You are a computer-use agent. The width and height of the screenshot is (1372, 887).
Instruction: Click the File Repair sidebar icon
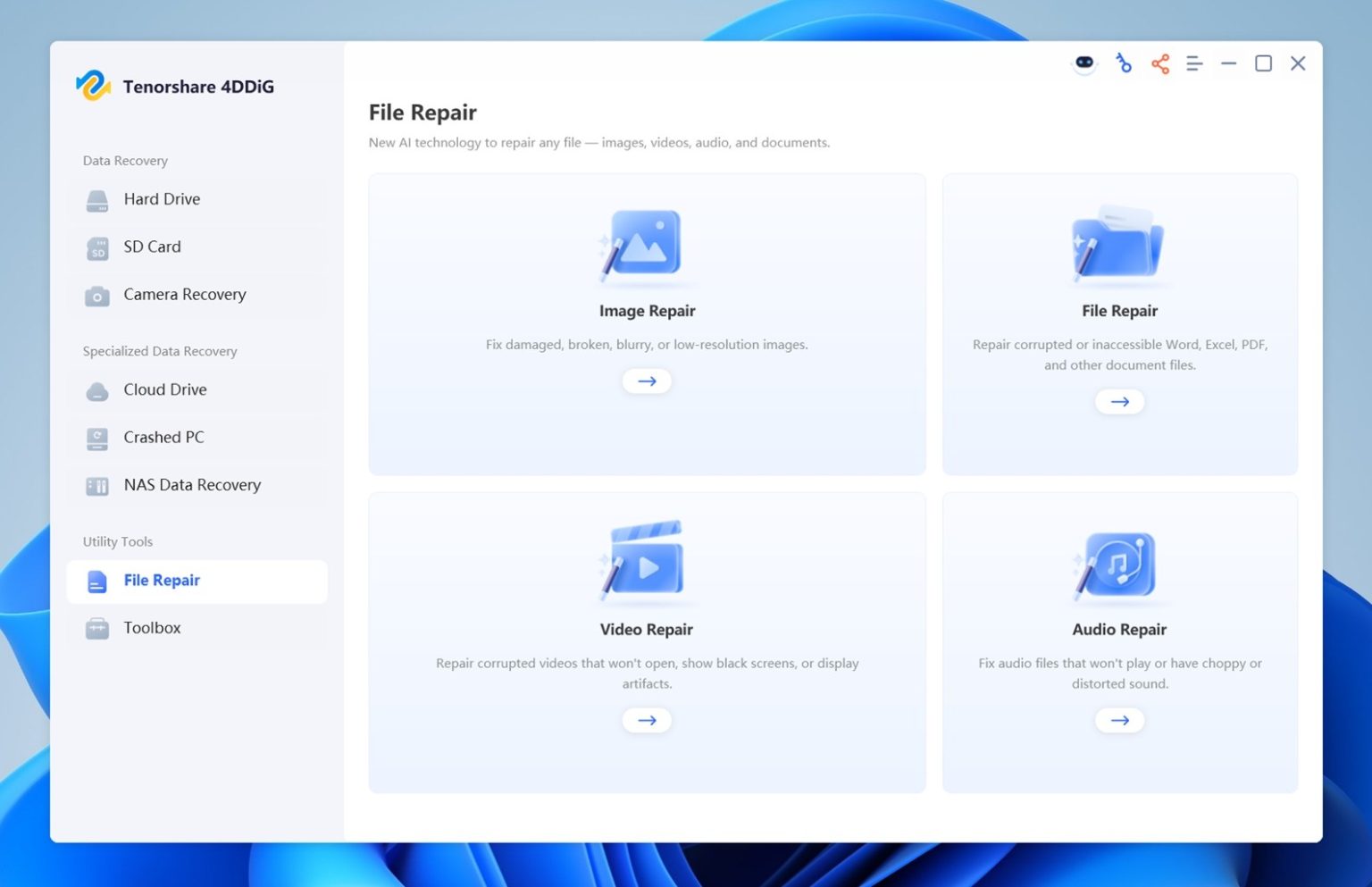click(x=97, y=582)
